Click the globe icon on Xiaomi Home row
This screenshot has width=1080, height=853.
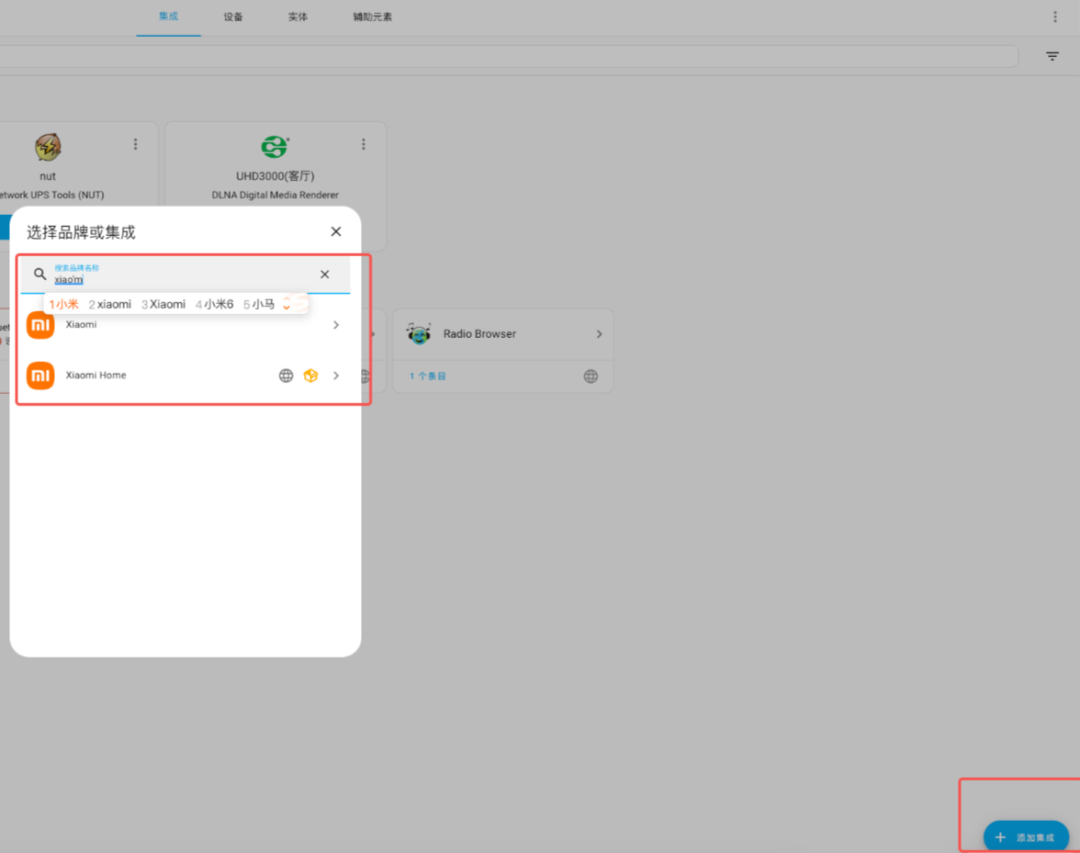coord(285,376)
